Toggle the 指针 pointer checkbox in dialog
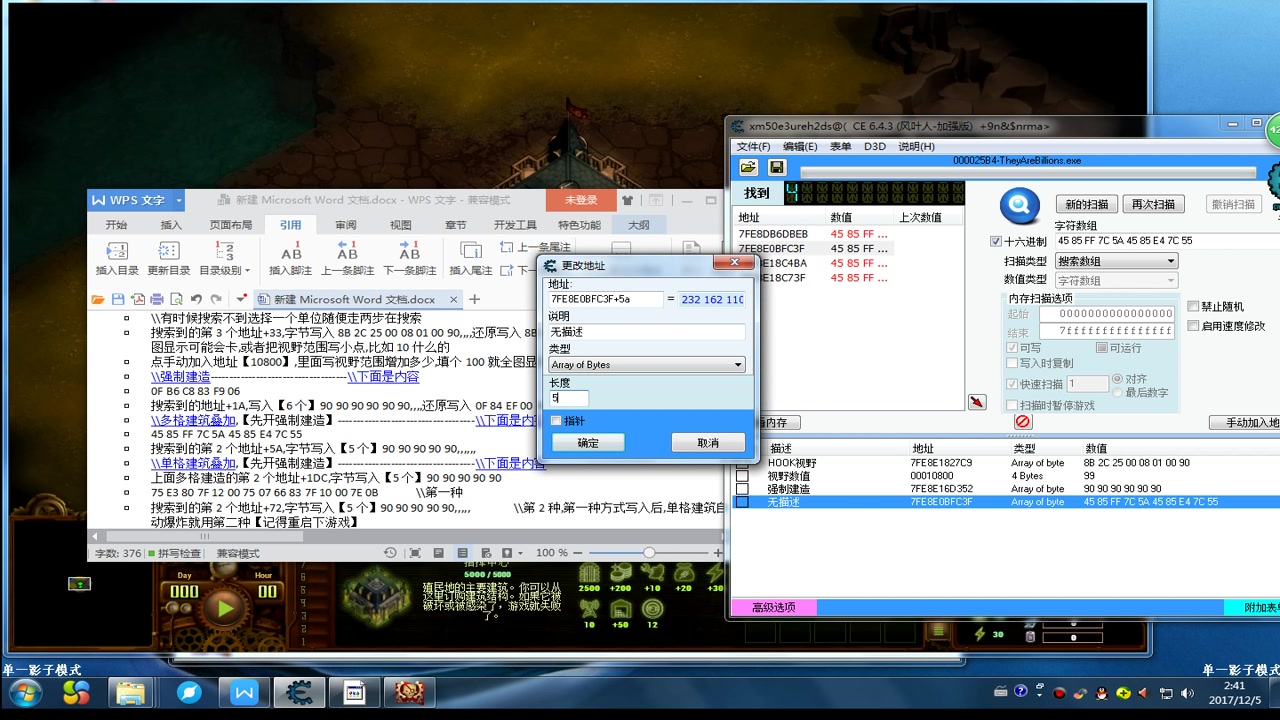Screen dimensions: 1280x720 click(556, 421)
